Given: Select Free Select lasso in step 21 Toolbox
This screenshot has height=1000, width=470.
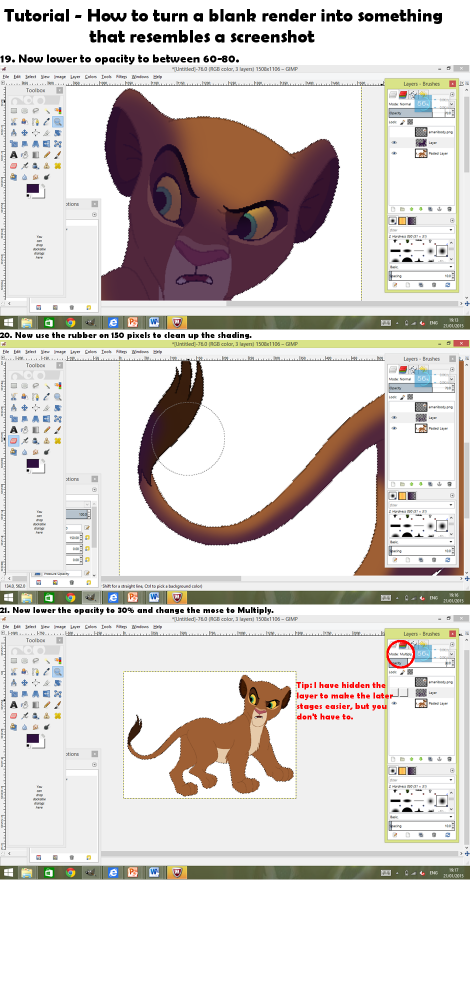Looking at the screenshot, I should click(x=36, y=659).
